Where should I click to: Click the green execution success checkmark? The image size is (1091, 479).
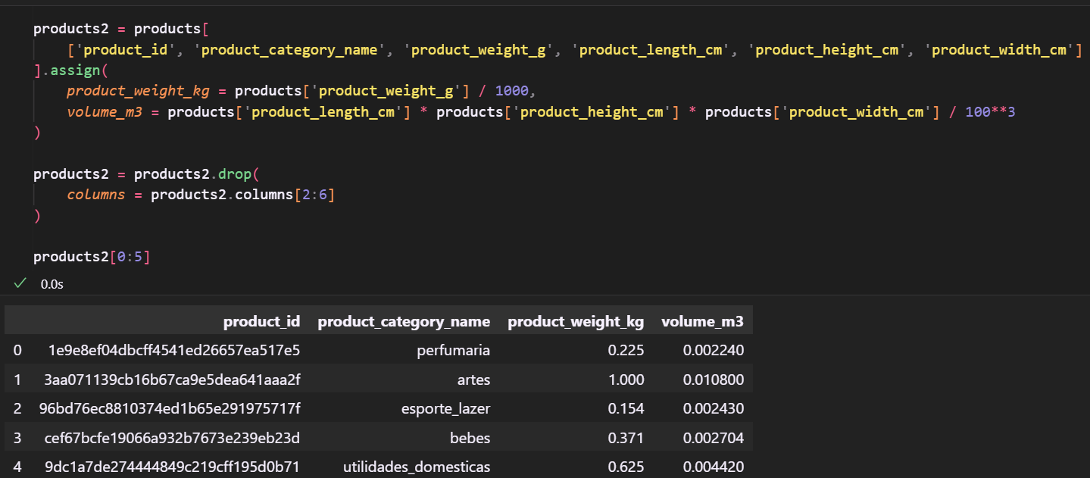coord(19,284)
